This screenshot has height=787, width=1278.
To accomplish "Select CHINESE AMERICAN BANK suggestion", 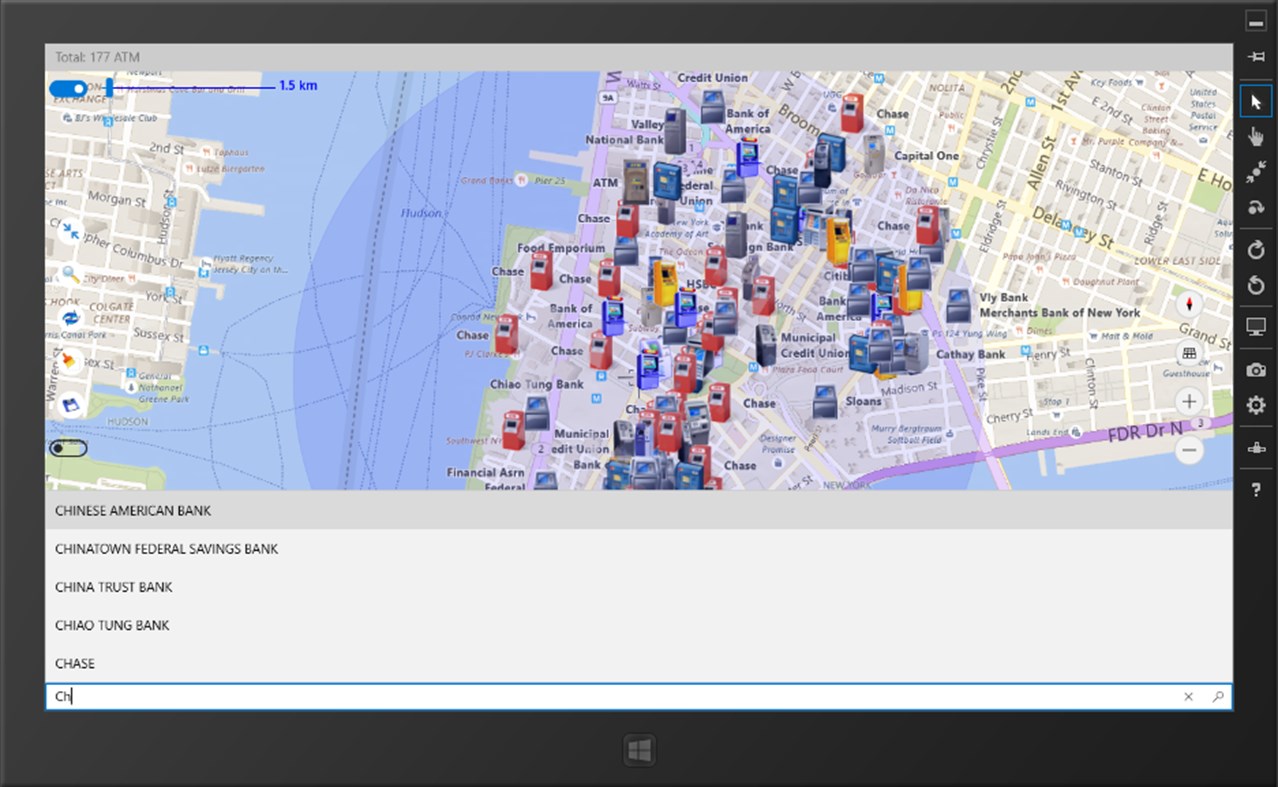I will pos(638,510).
